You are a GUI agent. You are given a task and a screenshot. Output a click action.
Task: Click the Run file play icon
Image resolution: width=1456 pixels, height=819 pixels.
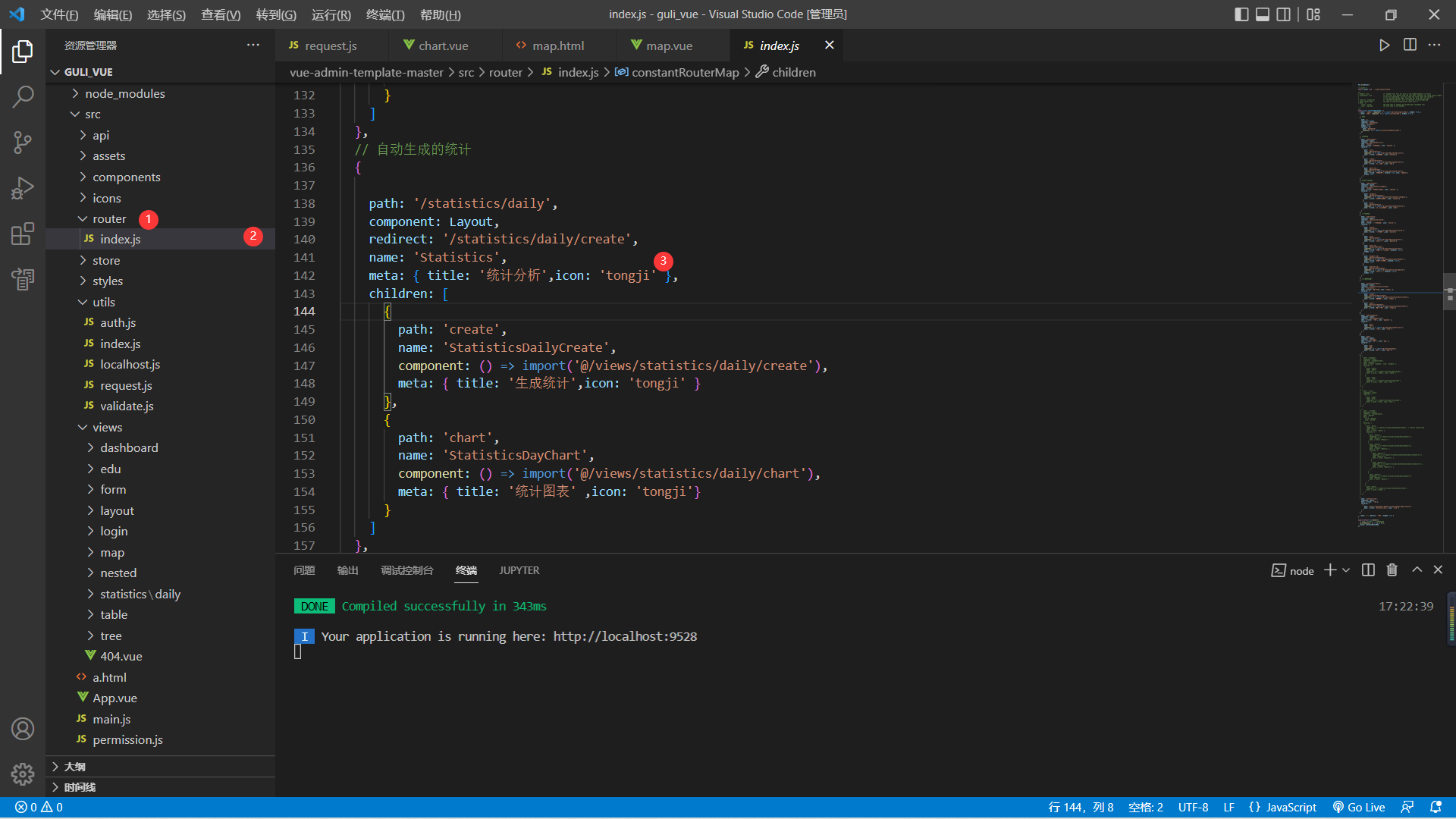(x=1384, y=45)
